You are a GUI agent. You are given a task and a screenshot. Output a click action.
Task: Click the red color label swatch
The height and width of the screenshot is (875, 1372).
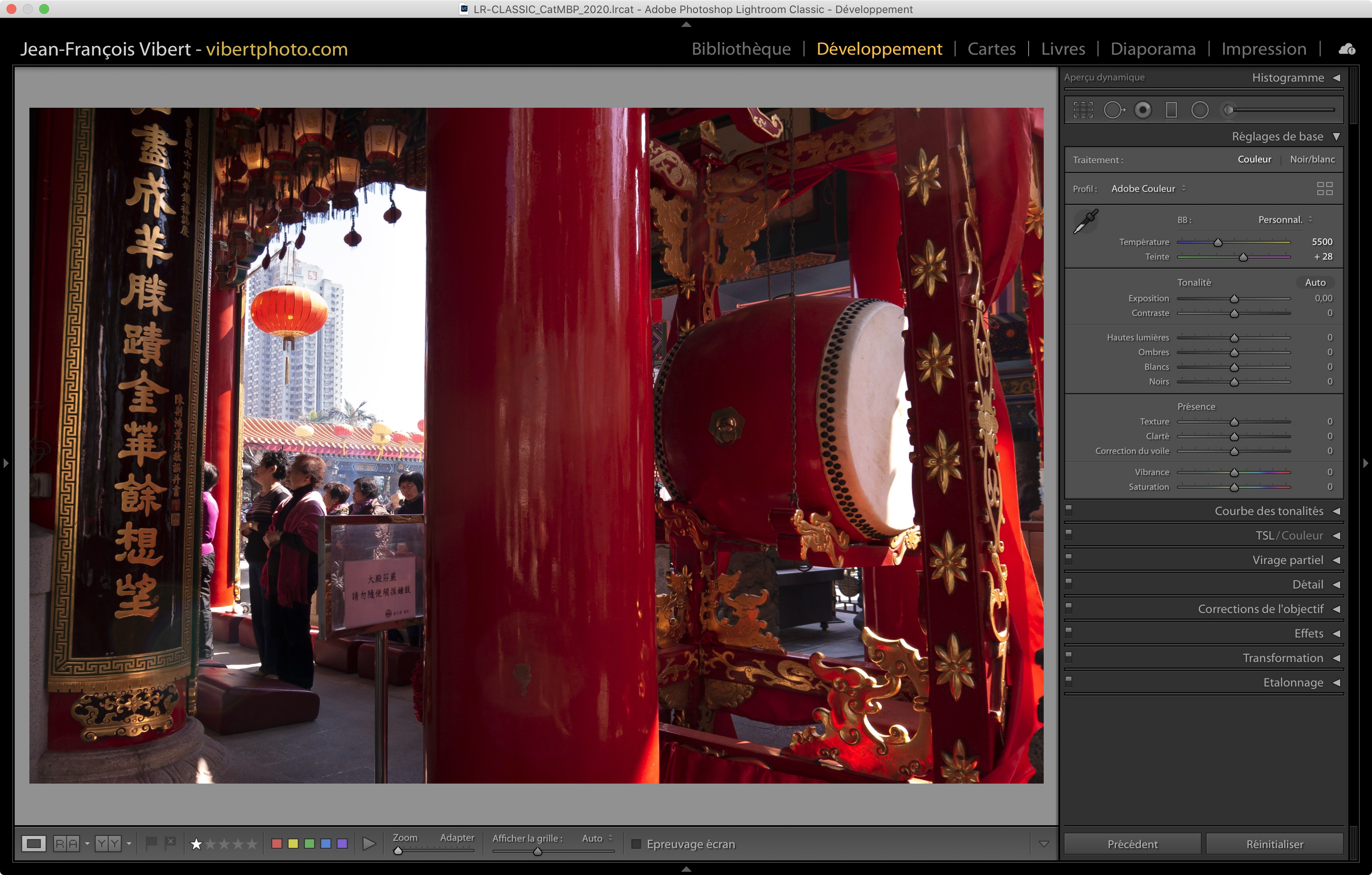277,844
